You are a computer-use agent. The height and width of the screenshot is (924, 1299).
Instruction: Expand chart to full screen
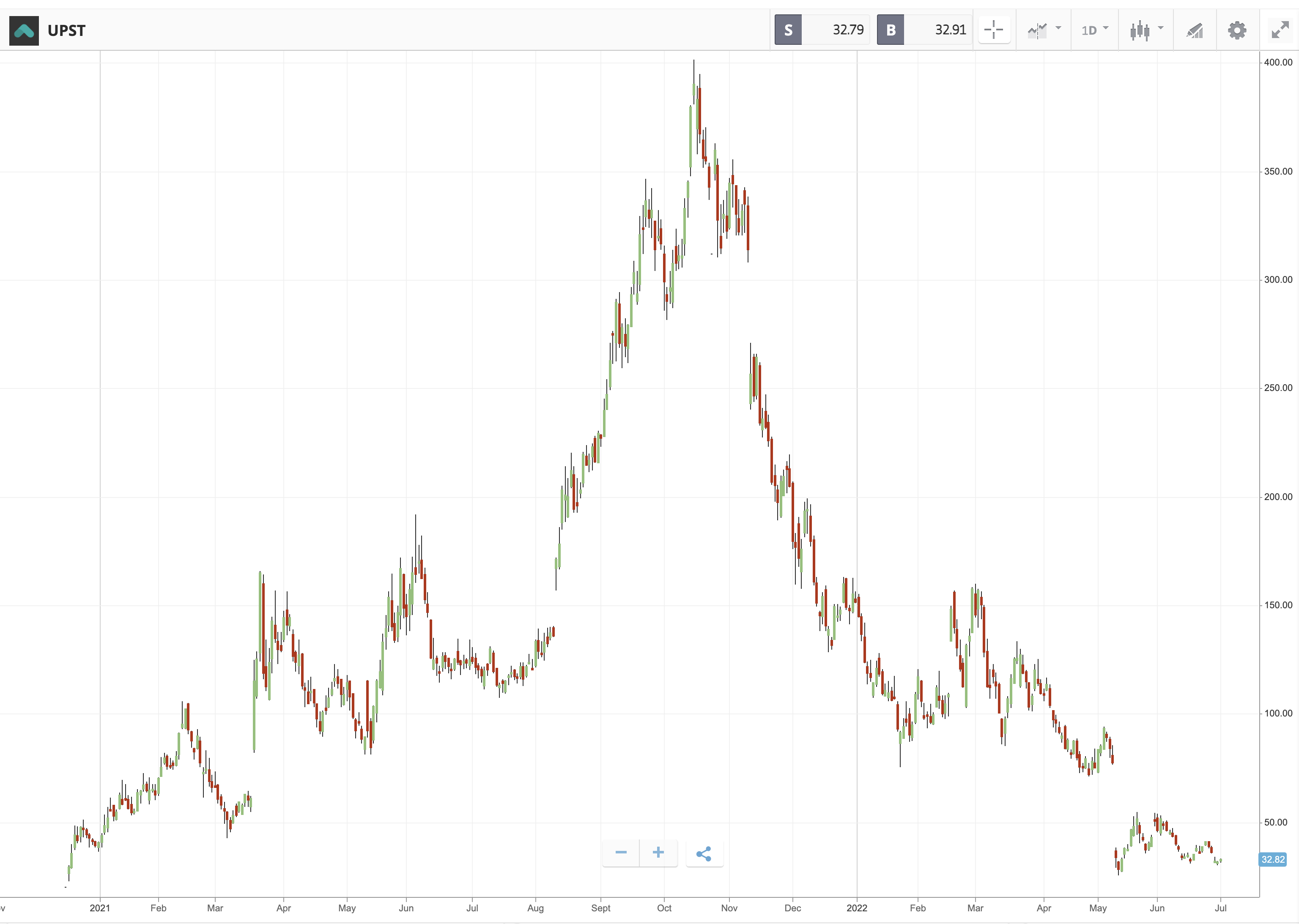click(1280, 30)
